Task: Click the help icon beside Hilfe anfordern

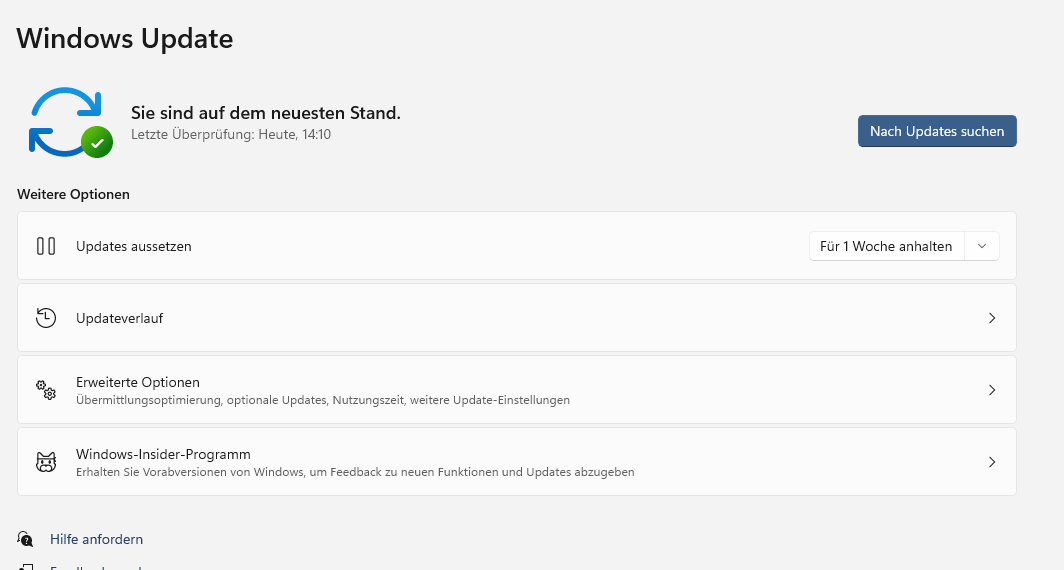Action: click(x=25, y=539)
